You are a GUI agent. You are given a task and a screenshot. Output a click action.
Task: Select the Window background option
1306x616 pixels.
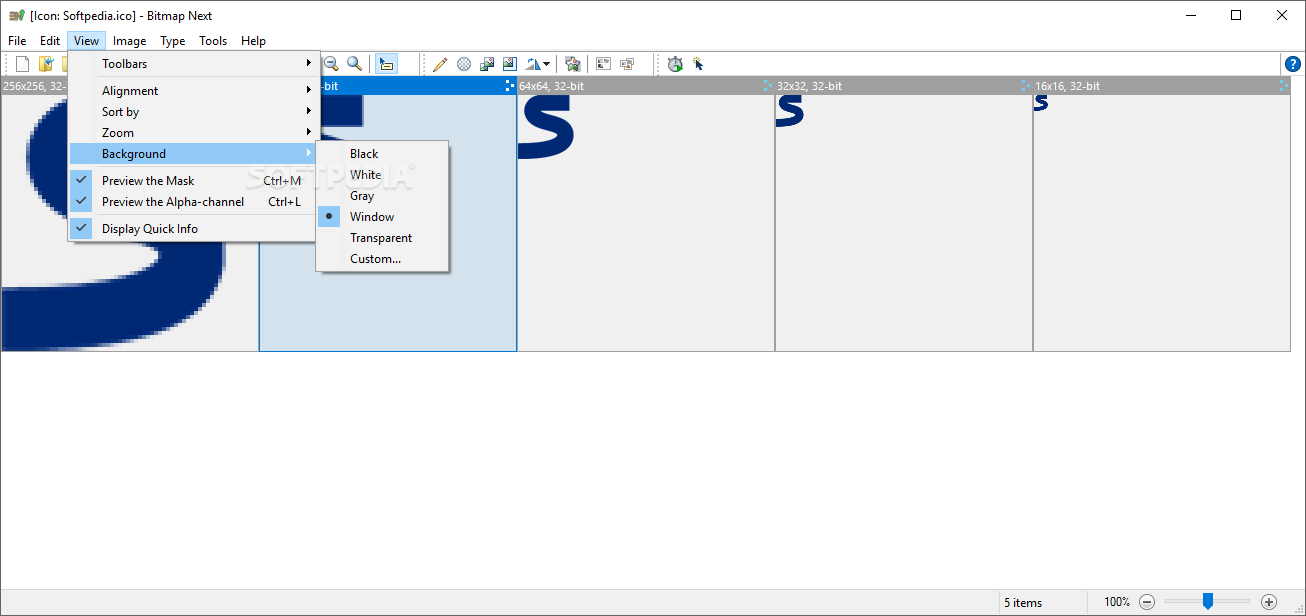tap(382, 217)
